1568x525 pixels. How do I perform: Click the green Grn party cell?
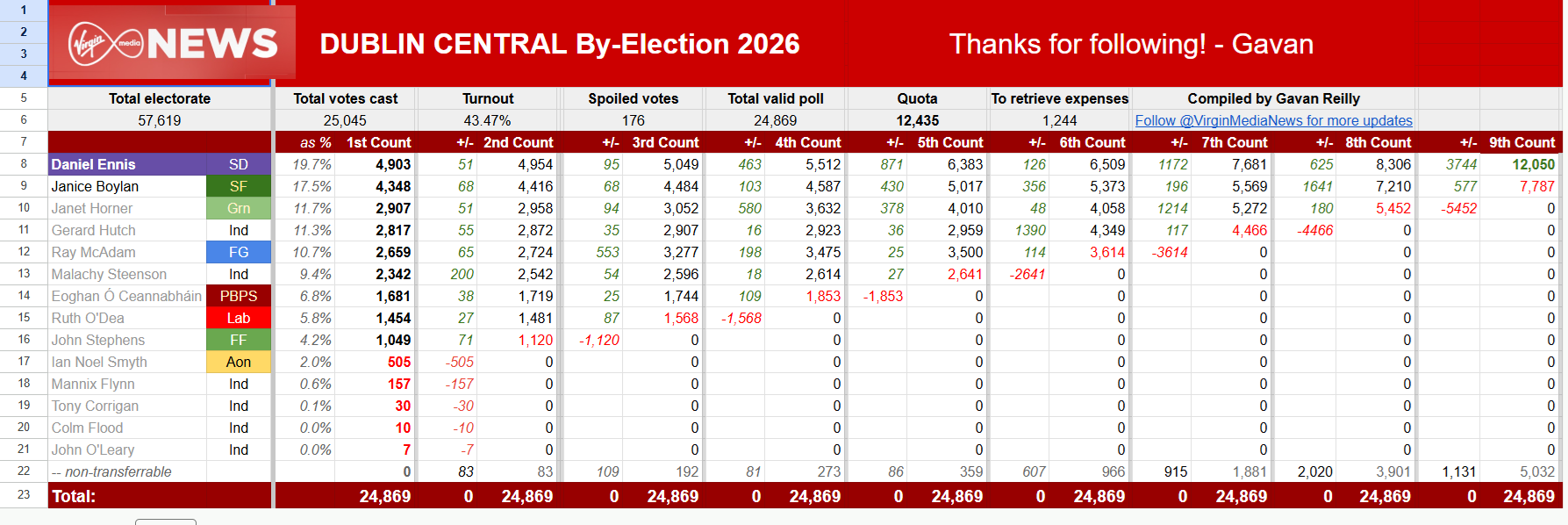[x=239, y=208]
